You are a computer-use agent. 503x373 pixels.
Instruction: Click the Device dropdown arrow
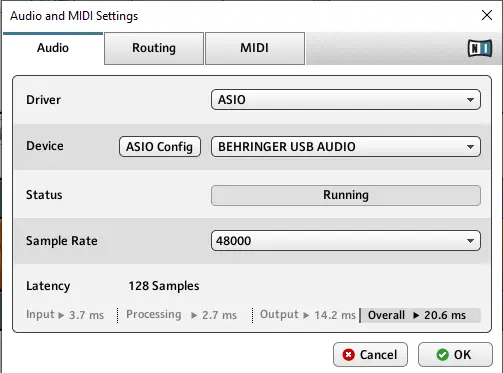pos(470,147)
